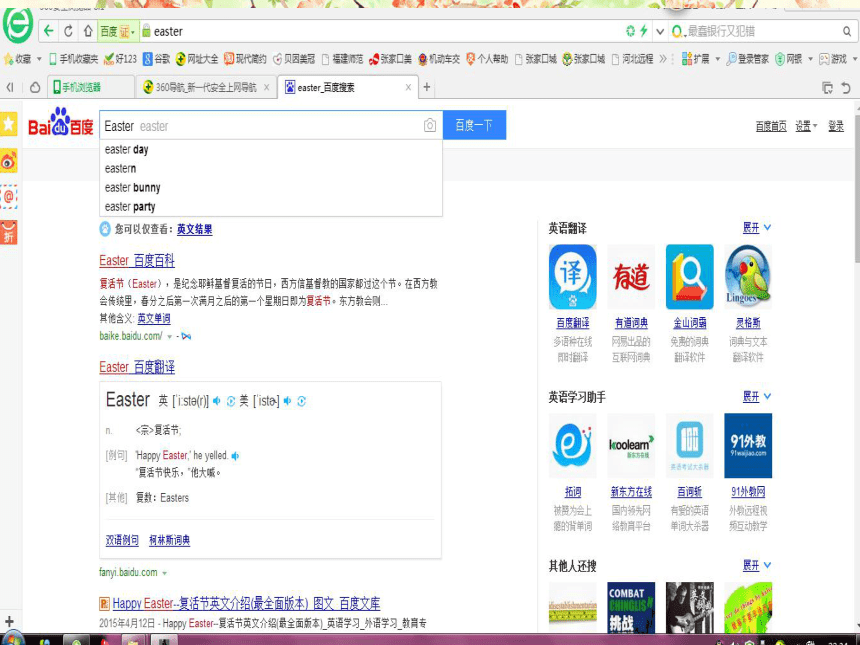Click the green lightning speed-mode icon

click(x=644, y=31)
